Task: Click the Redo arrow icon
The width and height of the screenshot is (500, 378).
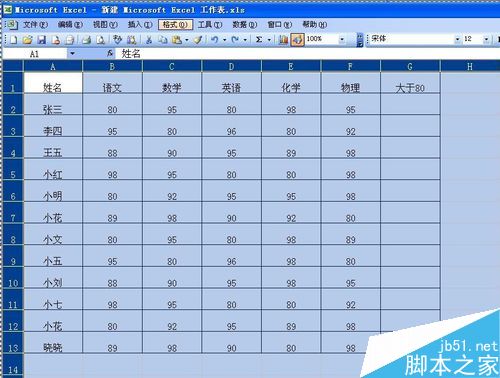Action: pyautogui.click(x=235, y=40)
